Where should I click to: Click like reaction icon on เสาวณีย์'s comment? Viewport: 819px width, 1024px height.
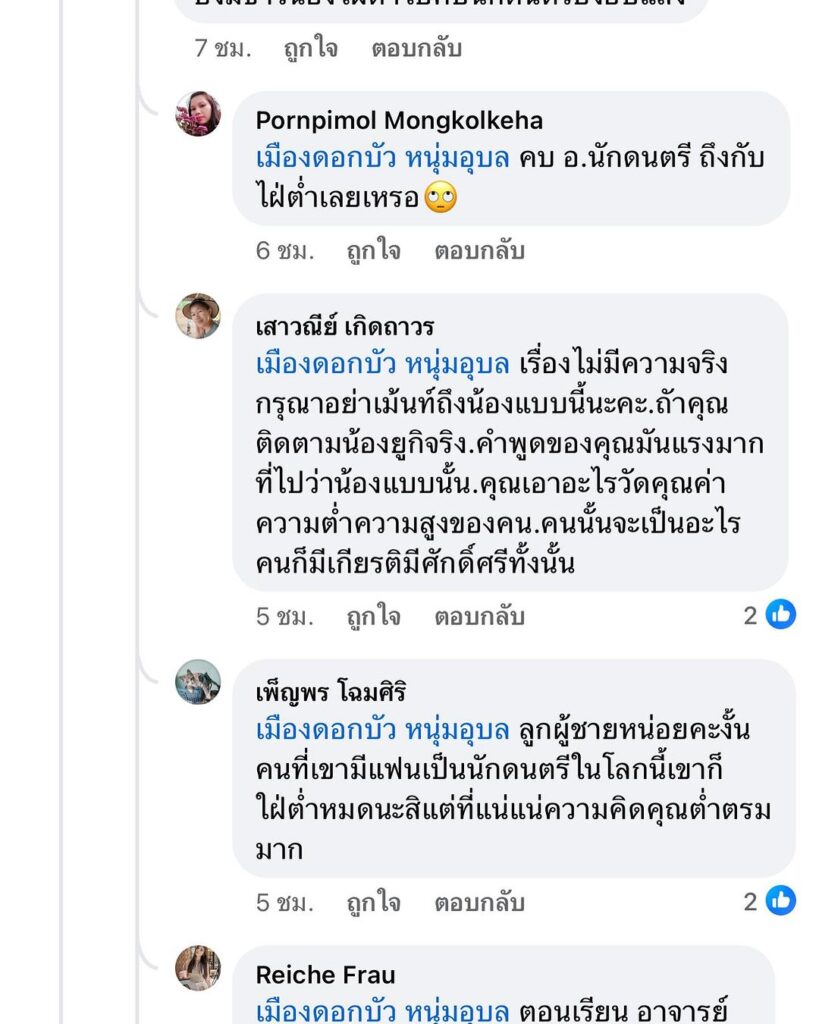click(x=781, y=615)
